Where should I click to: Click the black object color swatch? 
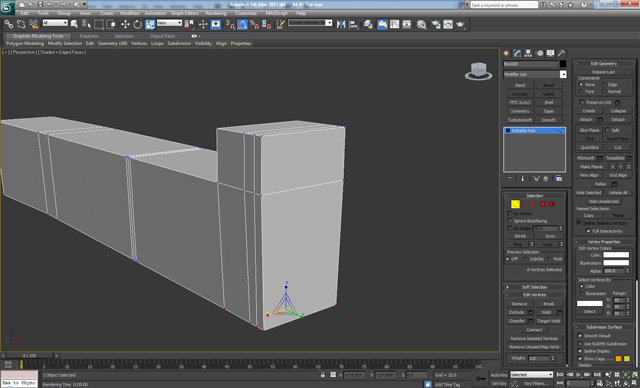563,64
